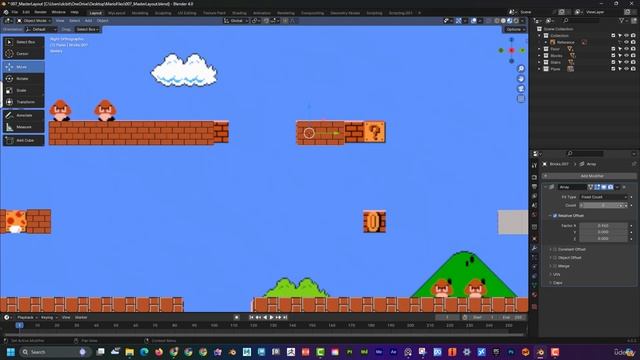The image size is (640, 360).
Task: Select the Measure tool
Action: [24, 127]
